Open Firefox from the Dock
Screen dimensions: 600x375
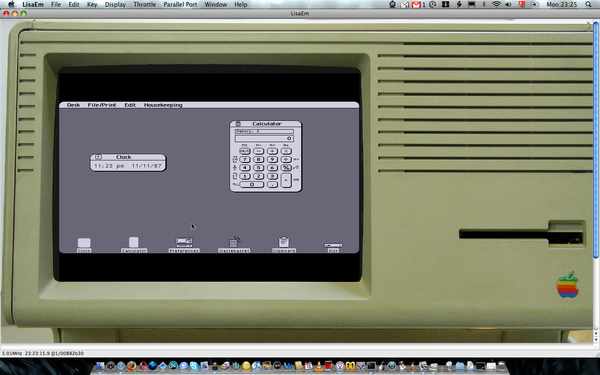[x=132, y=365]
